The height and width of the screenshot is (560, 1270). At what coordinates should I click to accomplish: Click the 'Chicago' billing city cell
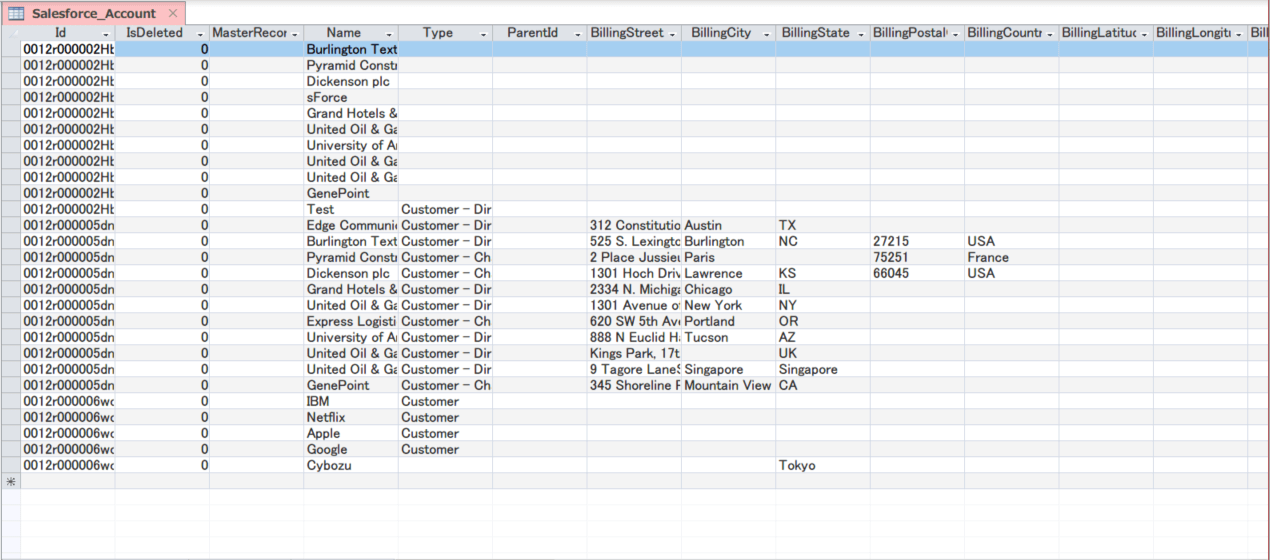728,289
